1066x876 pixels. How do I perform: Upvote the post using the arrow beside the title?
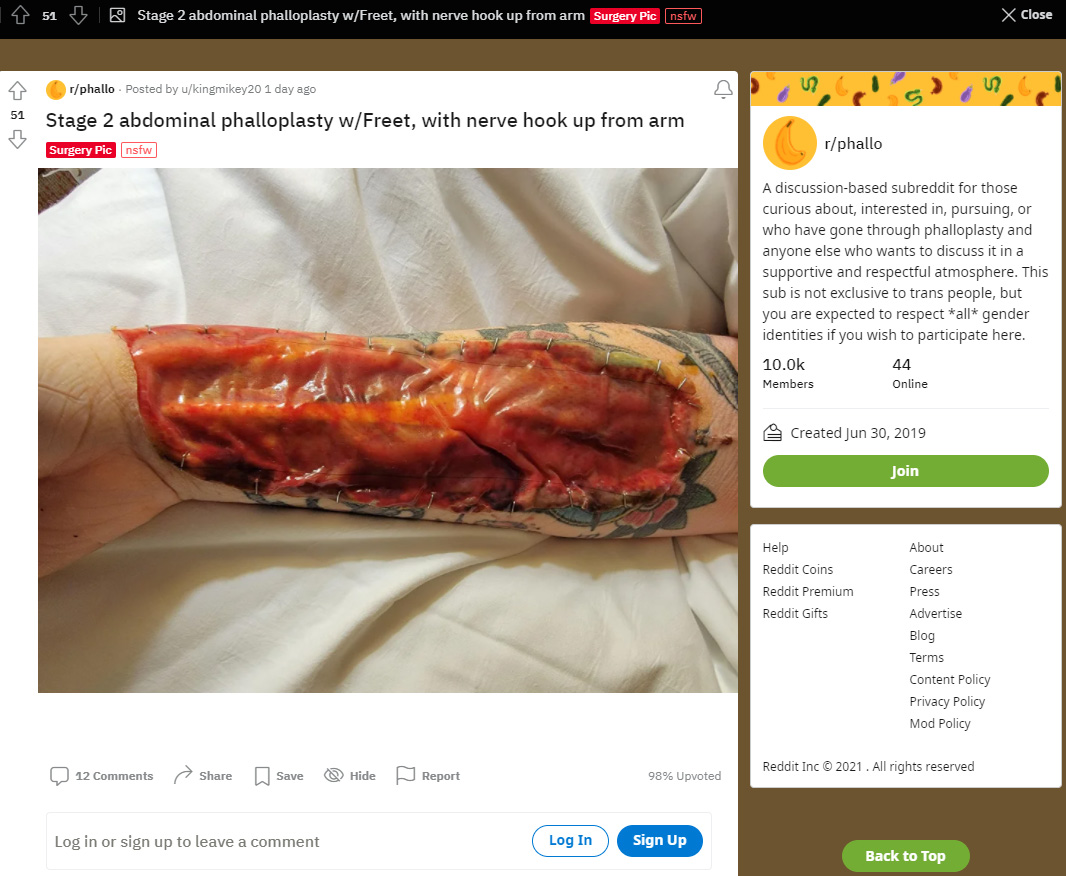(18, 90)
